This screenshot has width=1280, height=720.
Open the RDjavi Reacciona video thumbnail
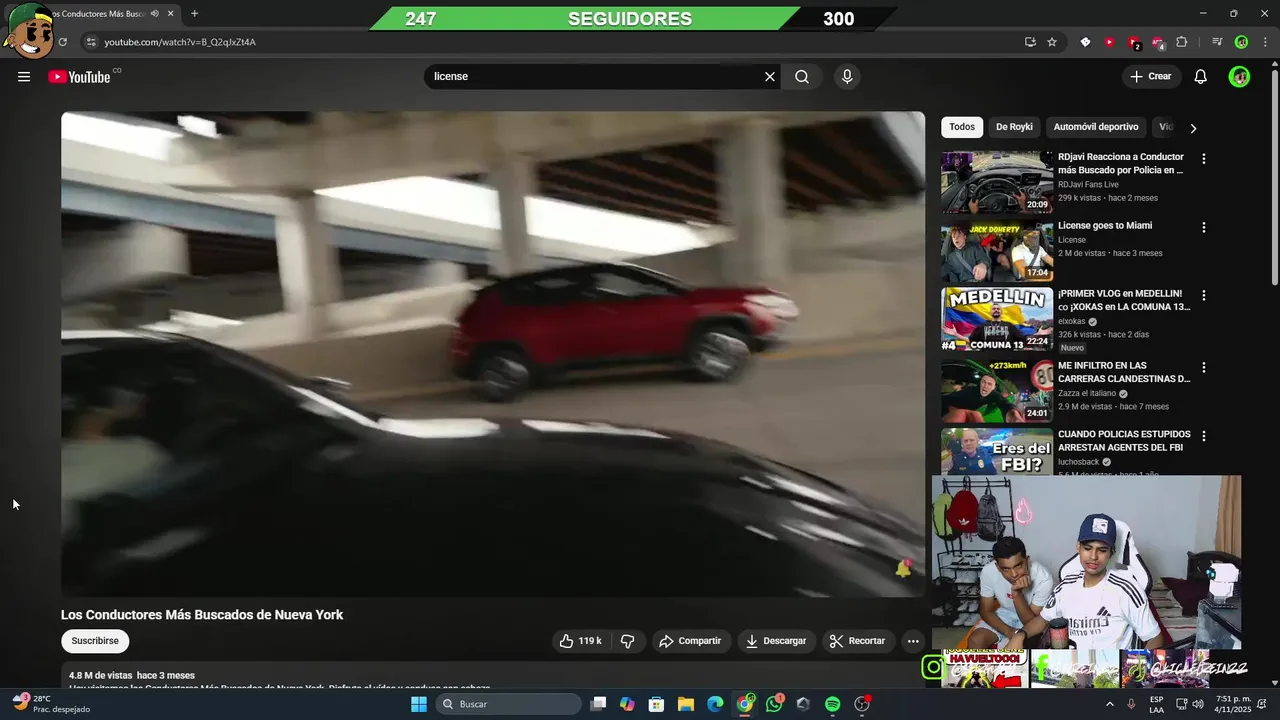(996, 182)
